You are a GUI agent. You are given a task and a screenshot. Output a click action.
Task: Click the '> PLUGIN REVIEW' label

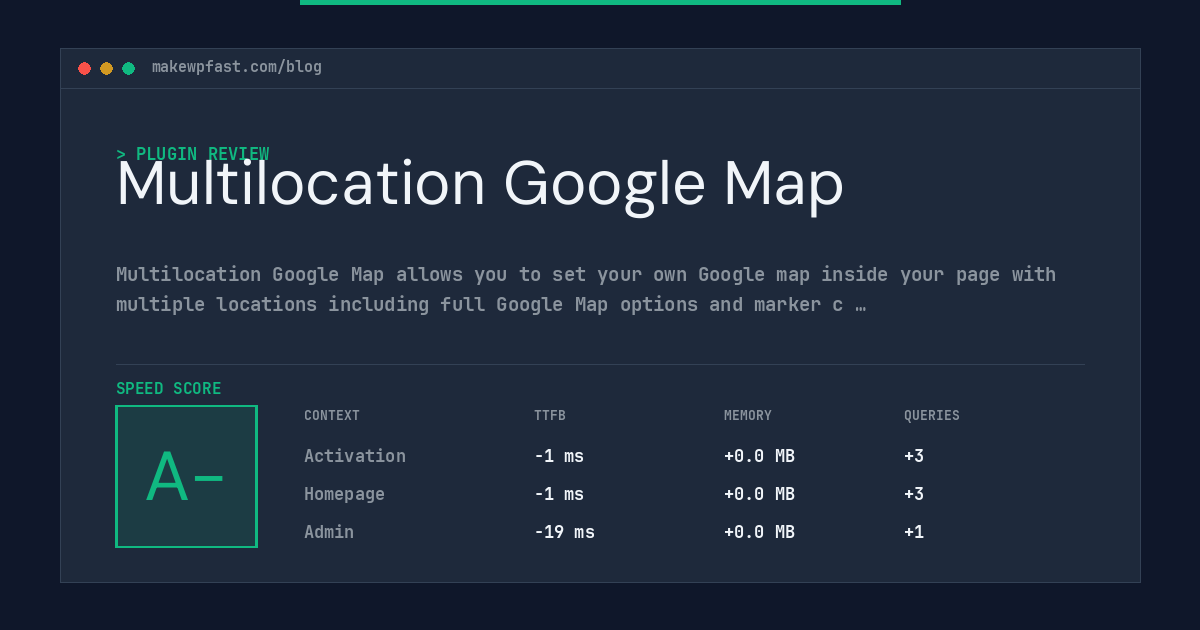(x=192, y=154)
